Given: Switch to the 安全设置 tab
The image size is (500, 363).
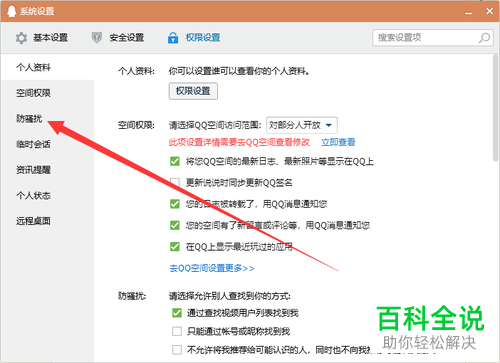Looking at the screenshot, I should tap(118, 38).
